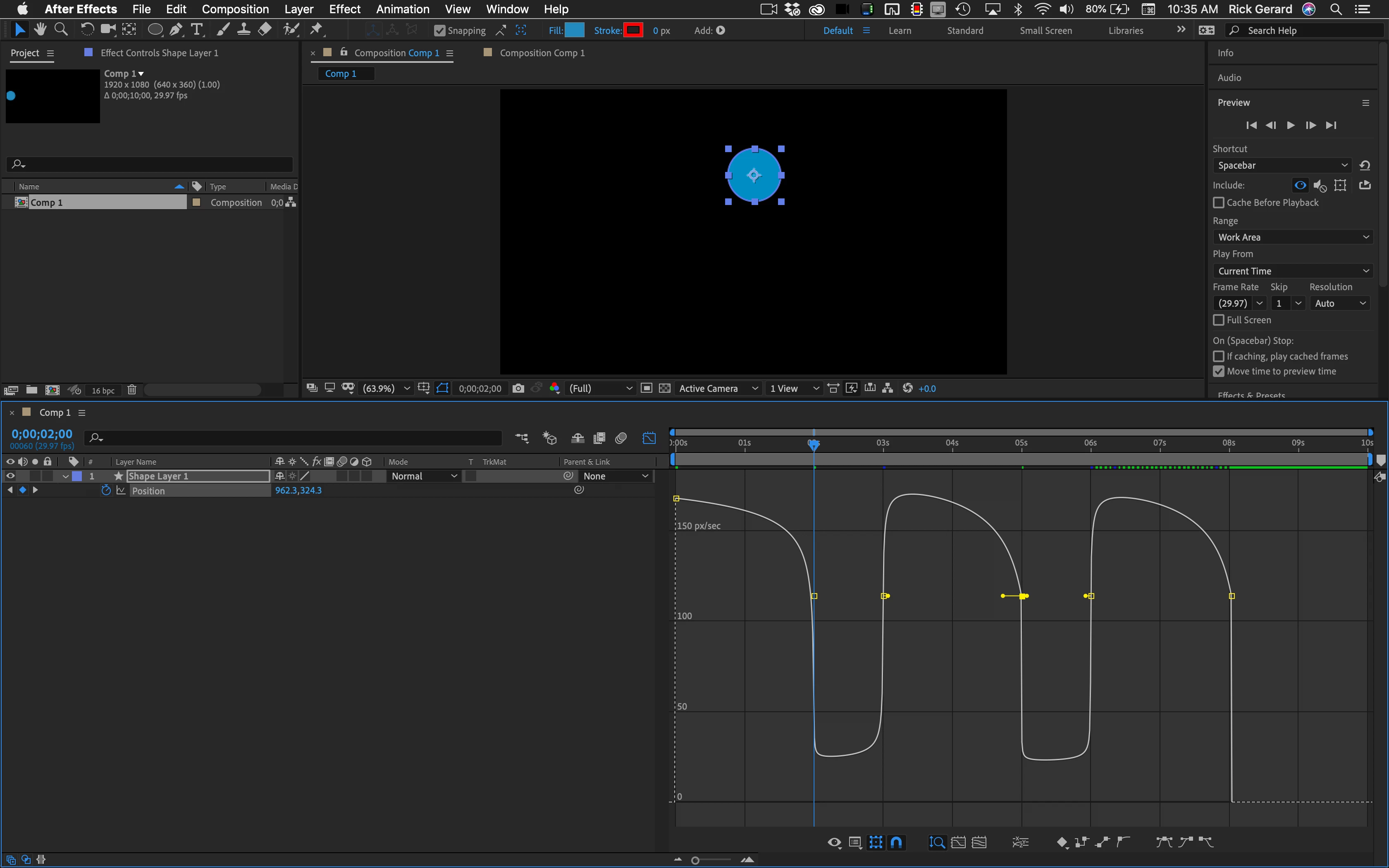
Task: Switch to Effect Controls Shape Layer 1 tab
Action: pyautogui.click(x=159, y=53)
